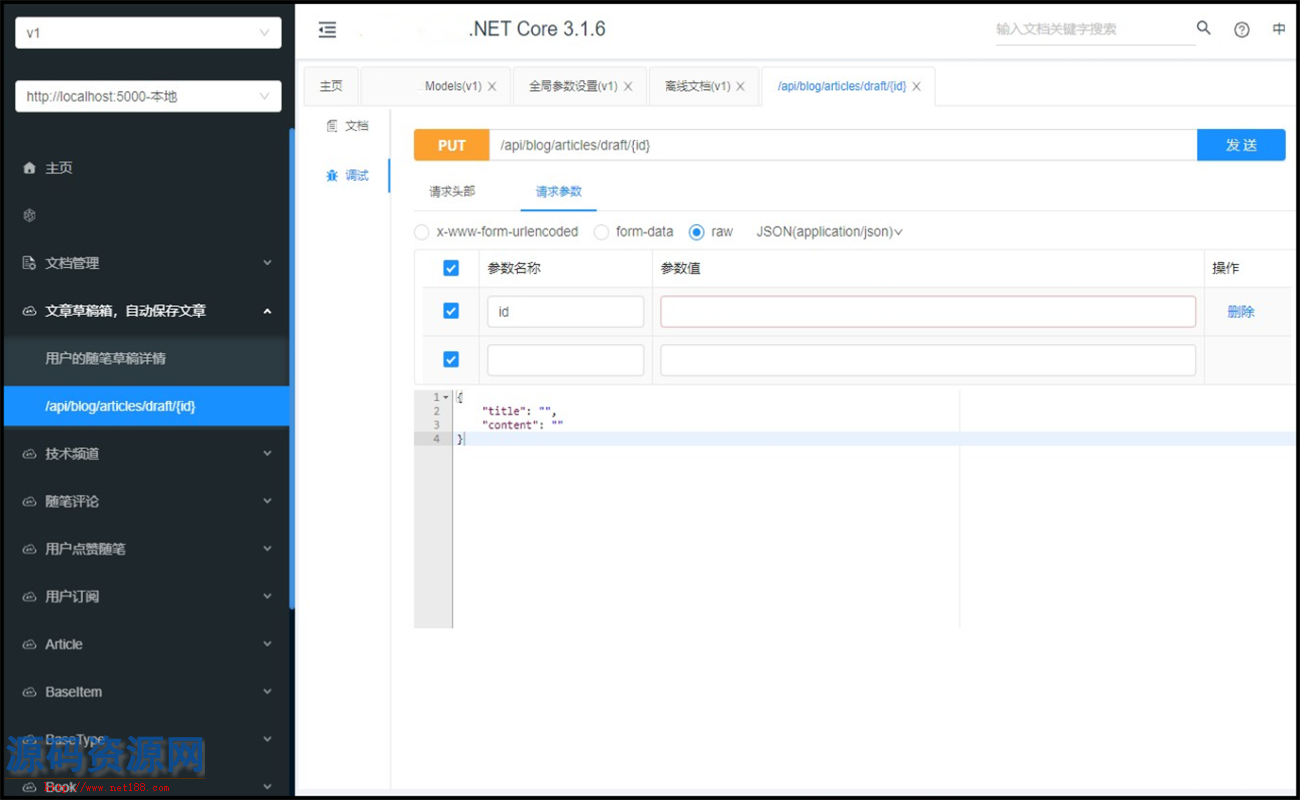Click the id parameter value field

tap(928, 311)
